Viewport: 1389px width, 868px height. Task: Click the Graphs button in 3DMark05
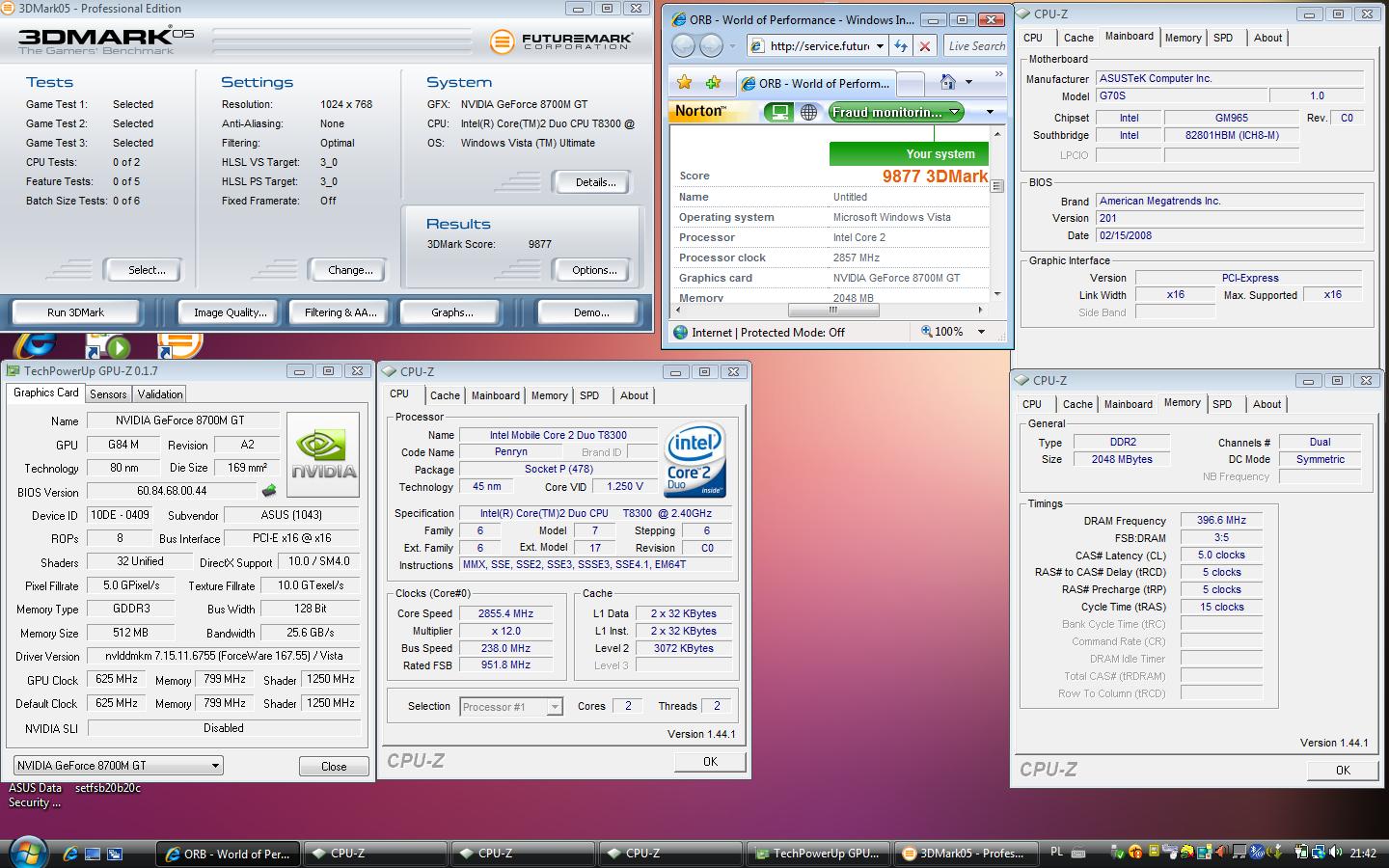(x=451, y=312)
